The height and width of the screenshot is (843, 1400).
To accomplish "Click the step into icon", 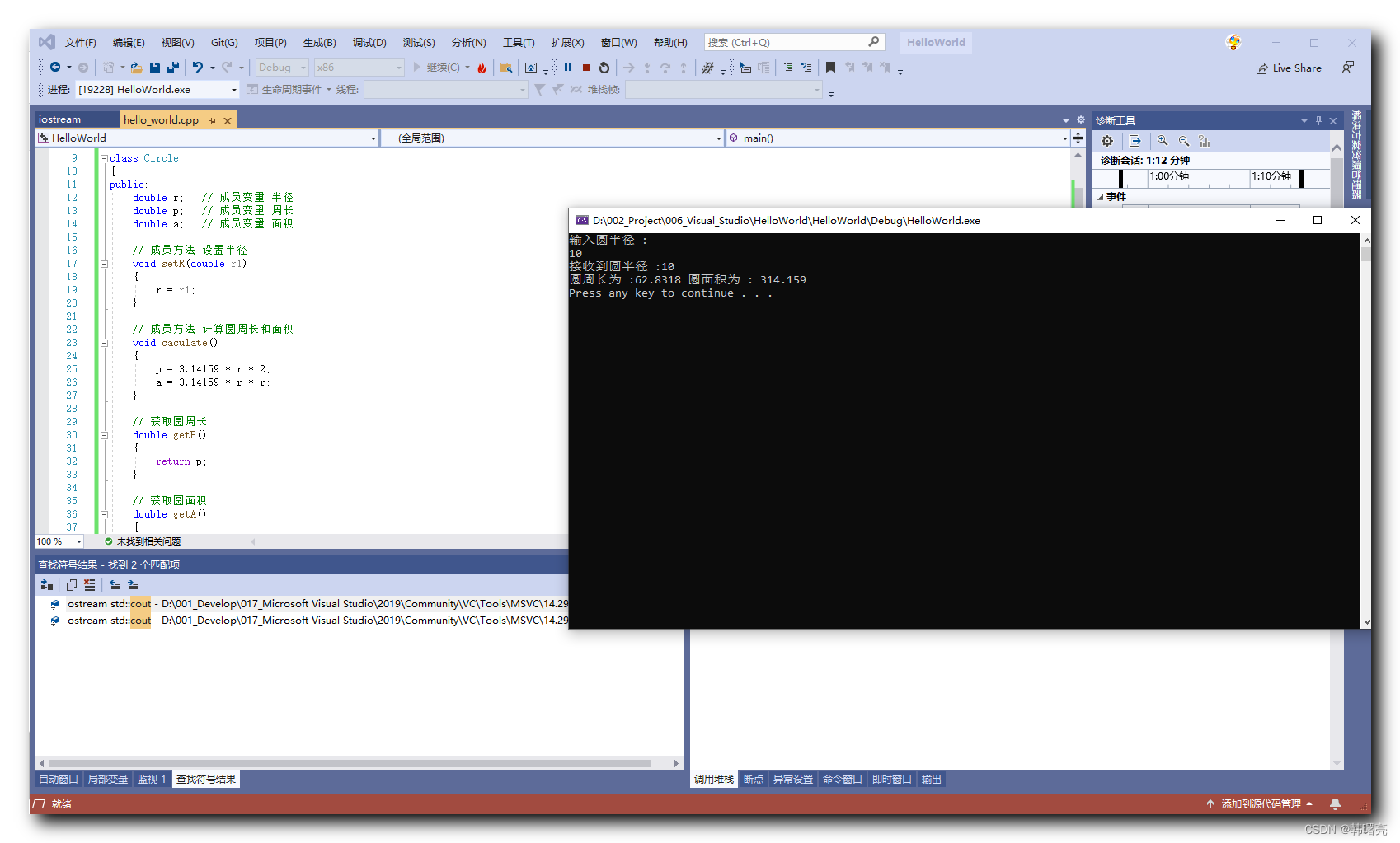I will click(x=647, y=68).
